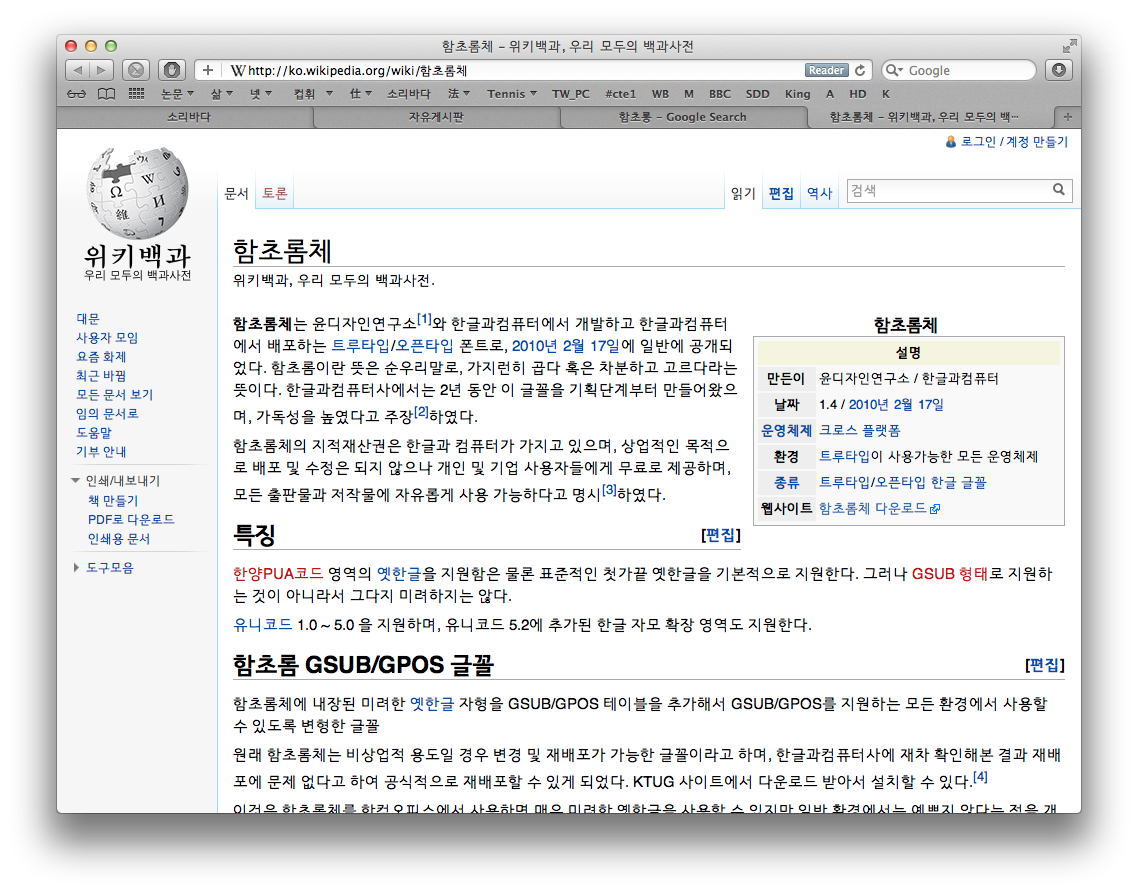Screen dimensions: 1138x892
Task: Open the 넷 bookmarks folder dropdown
Action: coord(261,94)
